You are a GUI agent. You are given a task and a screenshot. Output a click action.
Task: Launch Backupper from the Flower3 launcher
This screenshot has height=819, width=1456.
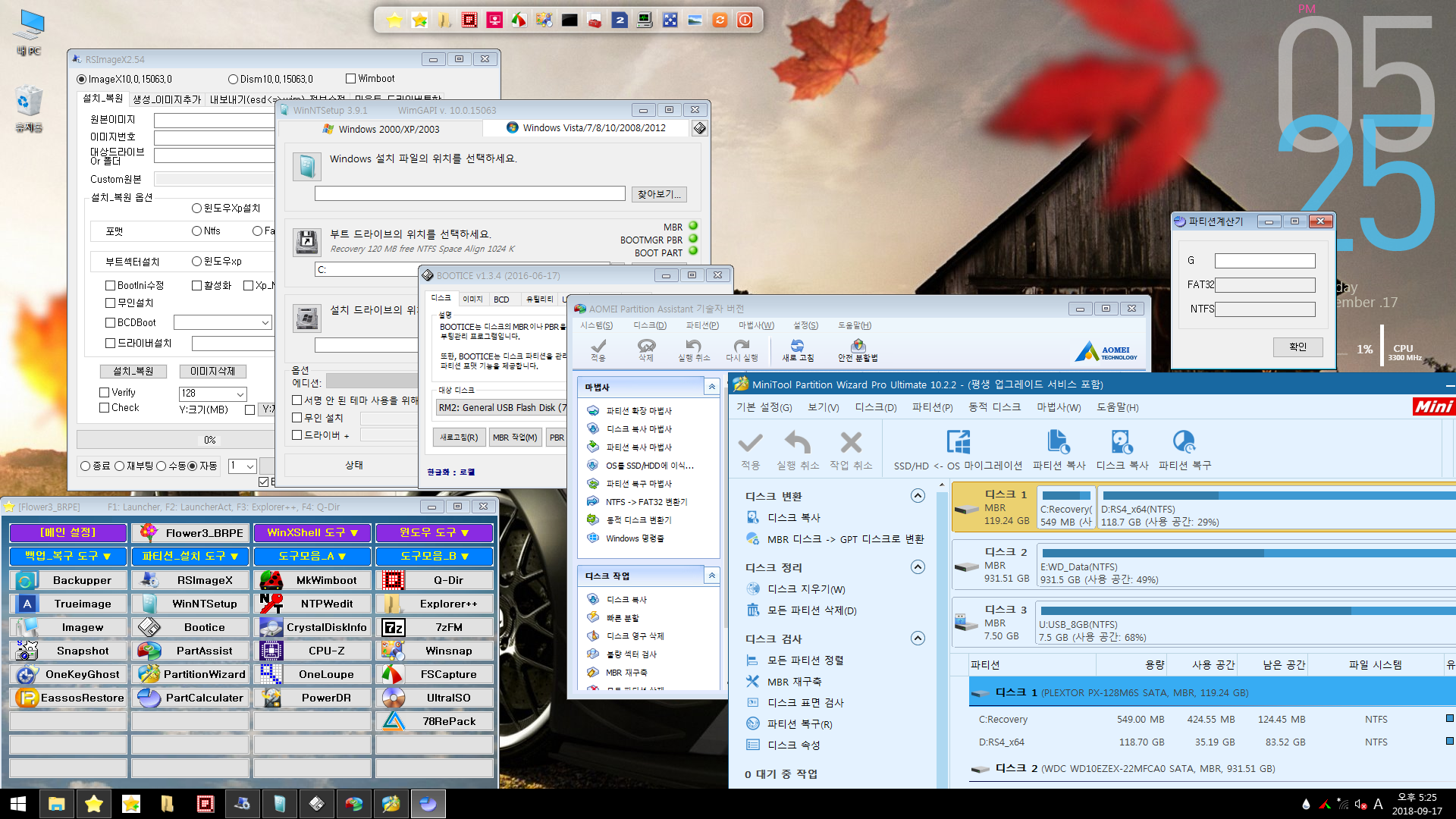click(x=68, y=580)
